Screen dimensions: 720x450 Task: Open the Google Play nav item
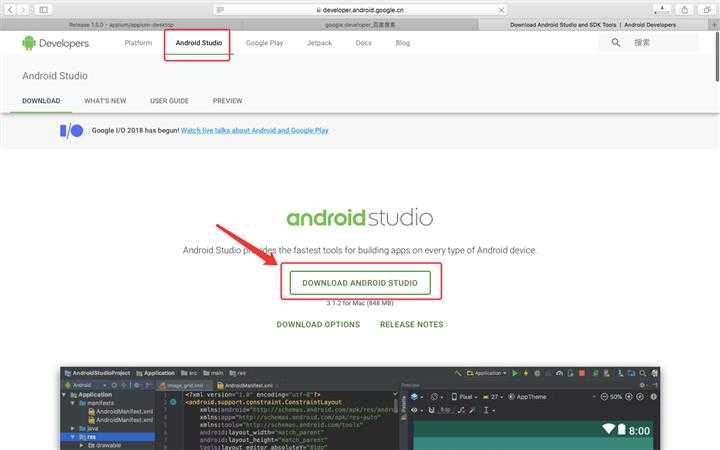[264, 43]
